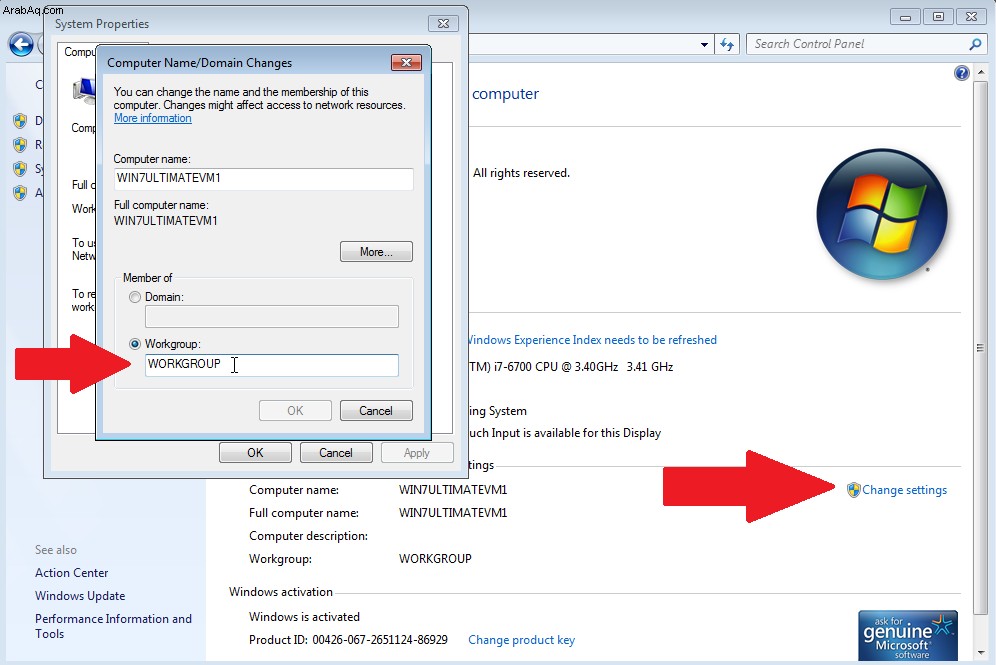Click the scrollbar down arrow at right edge
The width and height of the screenshot is (996, 665).
tap(981, 652)
